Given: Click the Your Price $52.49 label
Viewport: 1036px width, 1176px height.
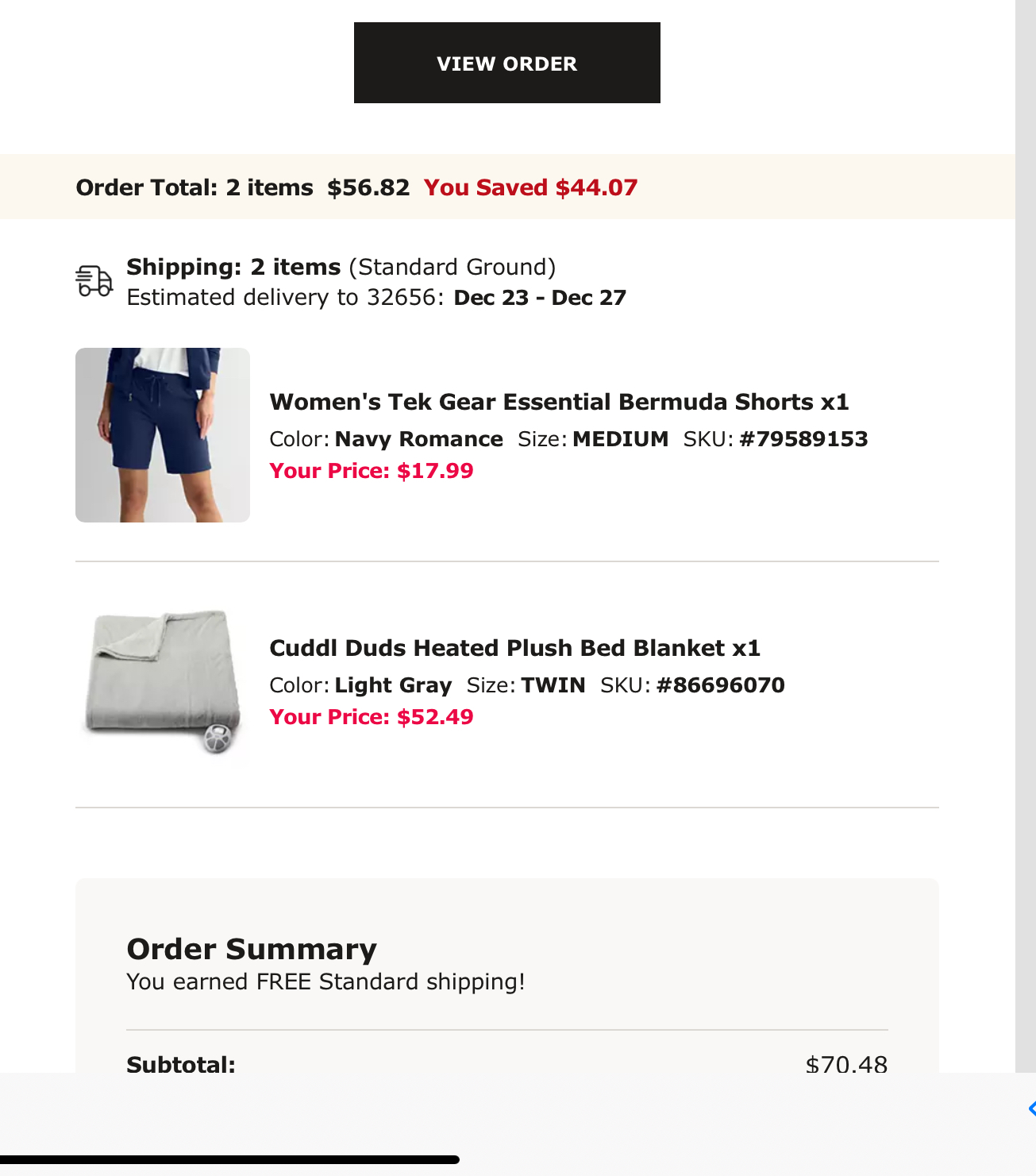Looking at the screenshot, I should click(371, 717).
